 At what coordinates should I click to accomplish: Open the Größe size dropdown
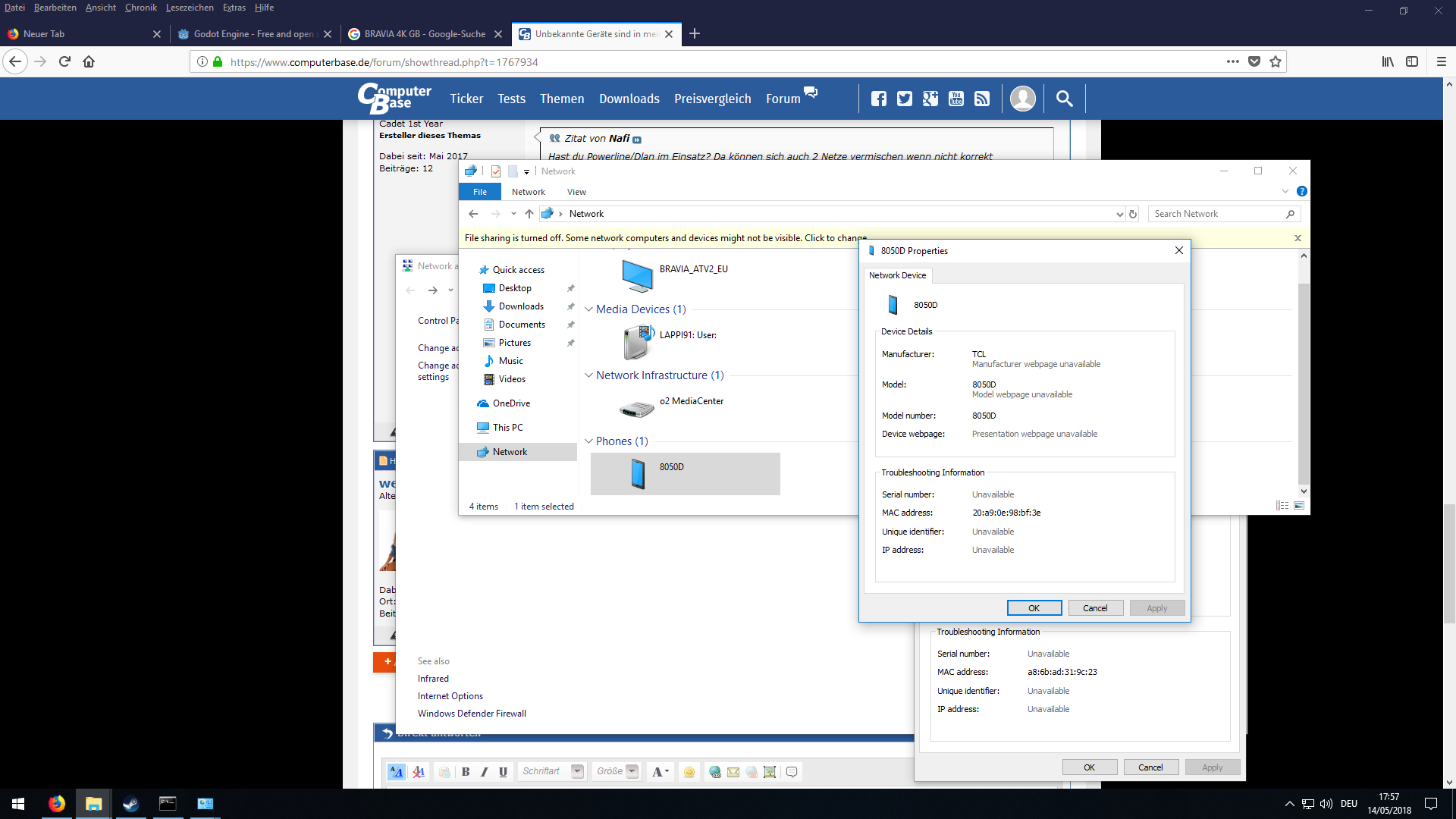click(x=632, y=771)
